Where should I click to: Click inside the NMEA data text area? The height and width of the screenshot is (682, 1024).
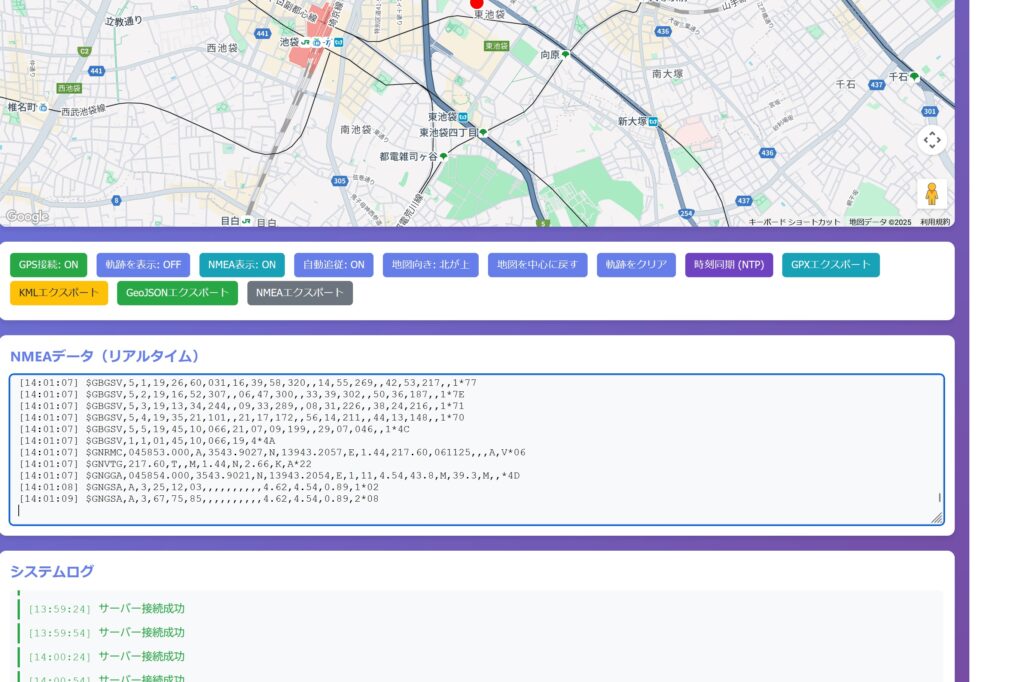click(x=476, y=449)
